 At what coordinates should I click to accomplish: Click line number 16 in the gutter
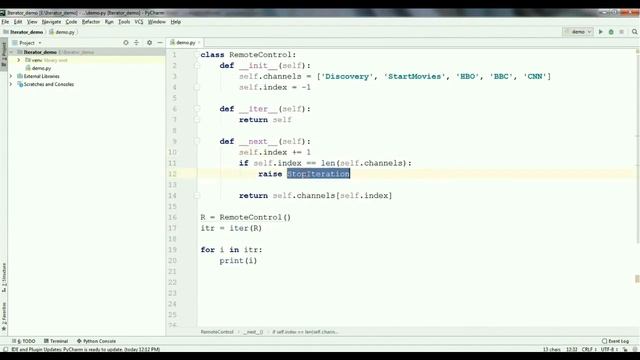[x=173, y=218]
